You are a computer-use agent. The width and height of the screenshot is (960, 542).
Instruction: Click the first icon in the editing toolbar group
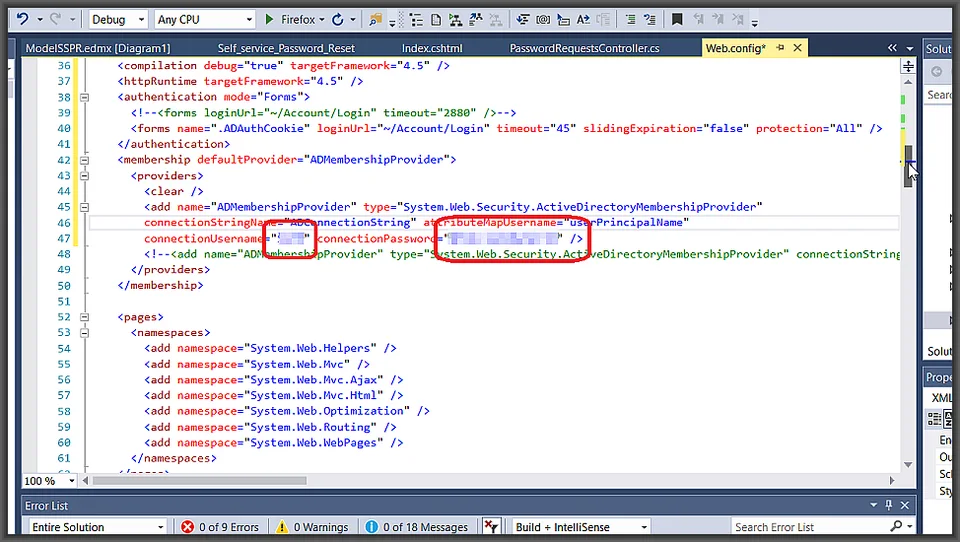pos(522,20)
